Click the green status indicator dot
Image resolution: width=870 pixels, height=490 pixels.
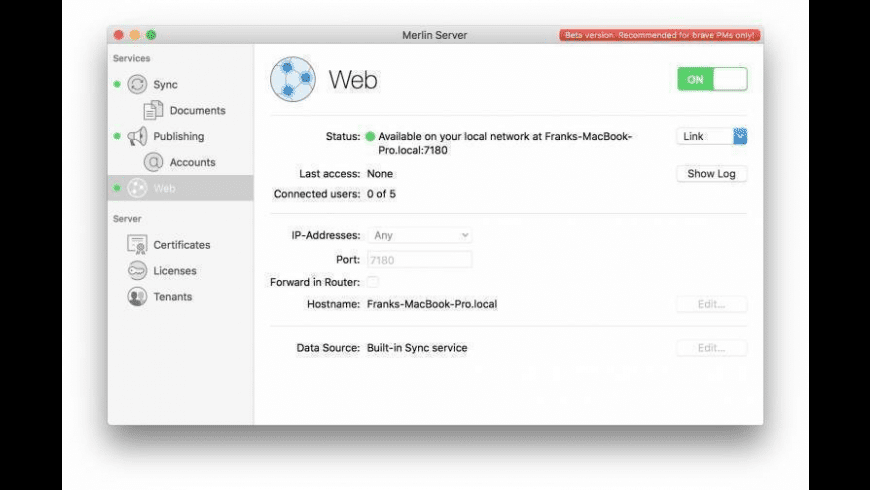click(370, 137)
